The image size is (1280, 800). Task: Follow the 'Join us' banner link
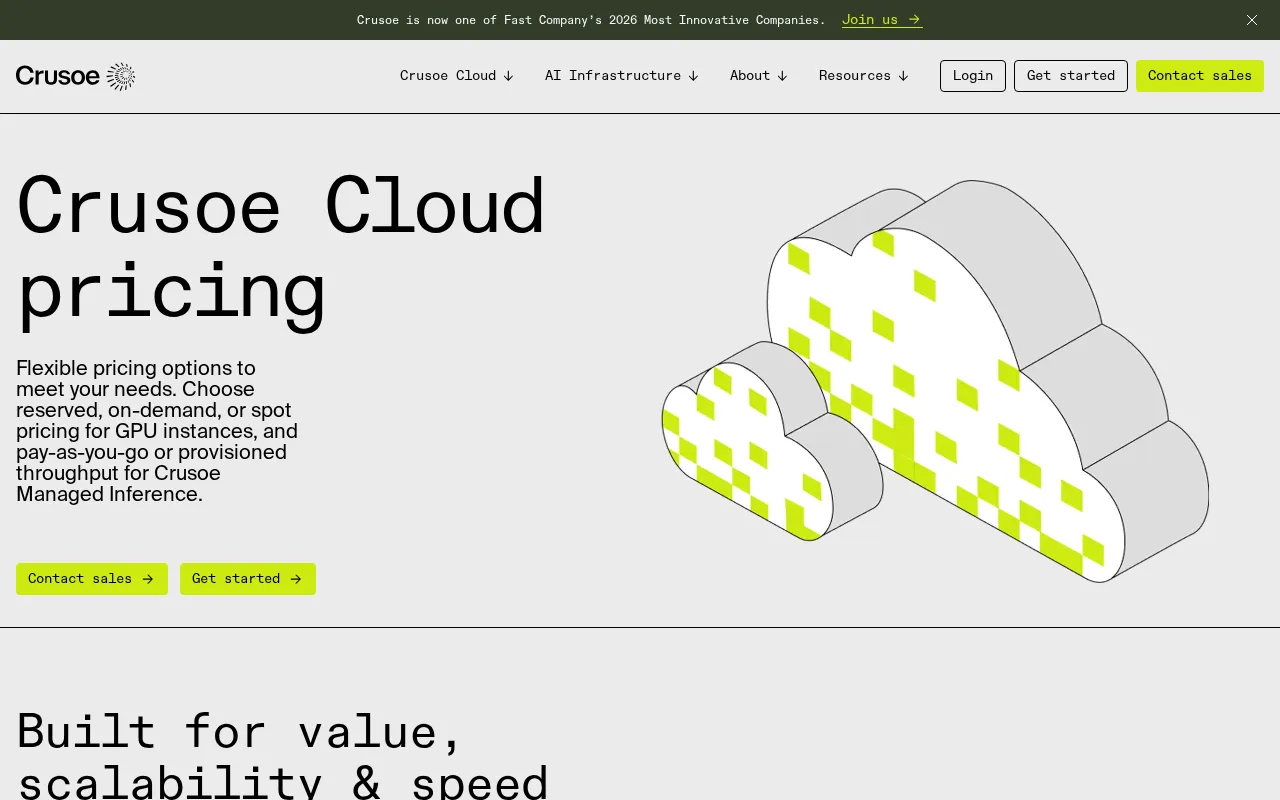882,20
